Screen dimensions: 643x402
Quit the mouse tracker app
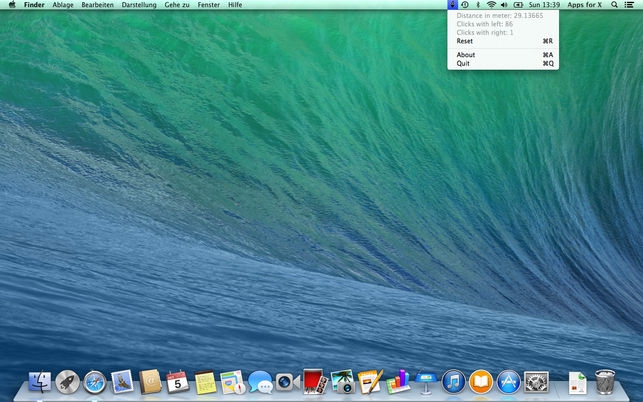point(463,63)
